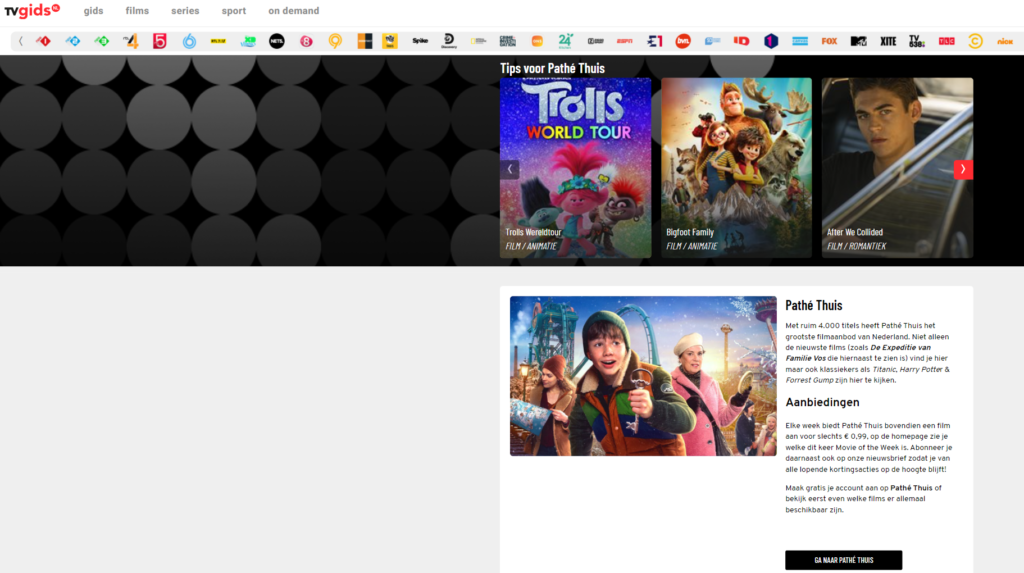Choose the BVN channel logo
This screenshot has height=573, width=1024.
coord(683,41)
